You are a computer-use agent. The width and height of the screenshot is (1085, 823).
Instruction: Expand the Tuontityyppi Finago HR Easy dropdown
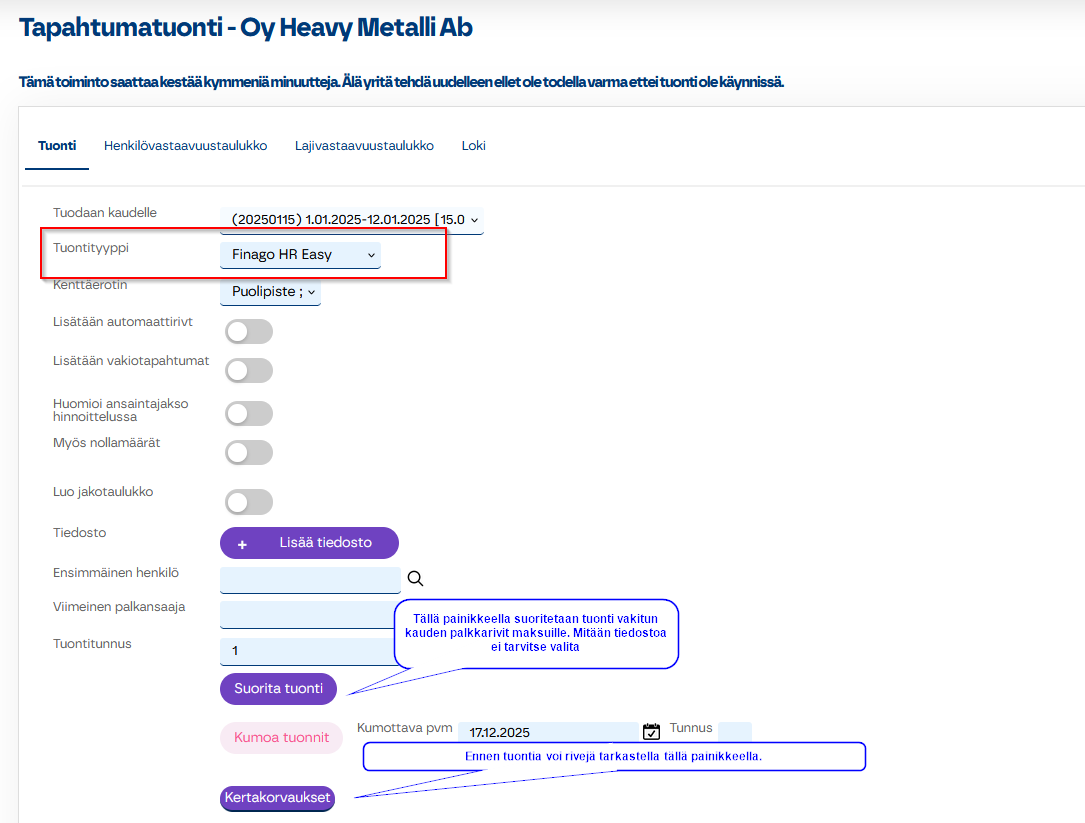[300, 255]
